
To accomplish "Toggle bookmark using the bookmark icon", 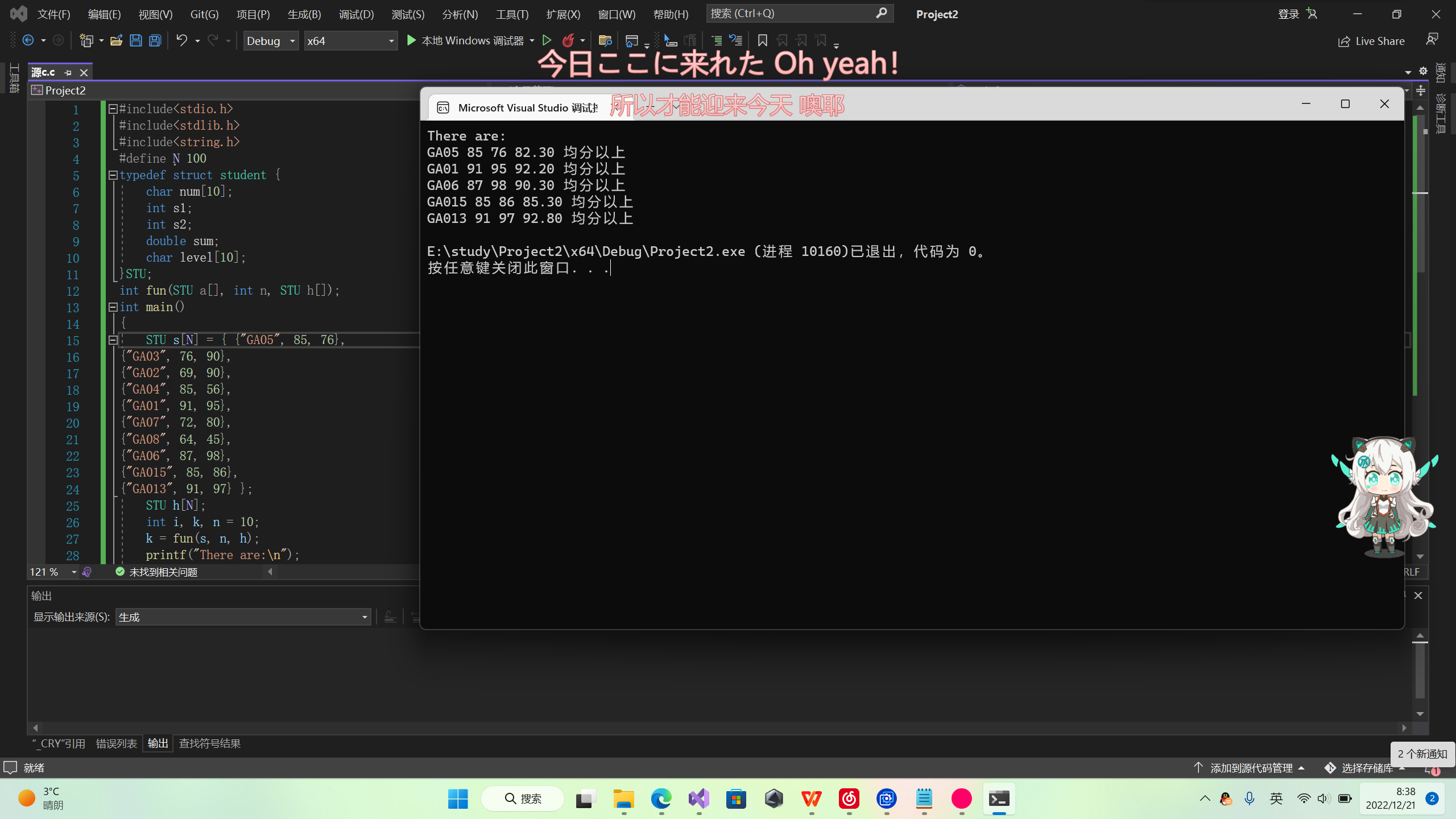I will point(762,40).
